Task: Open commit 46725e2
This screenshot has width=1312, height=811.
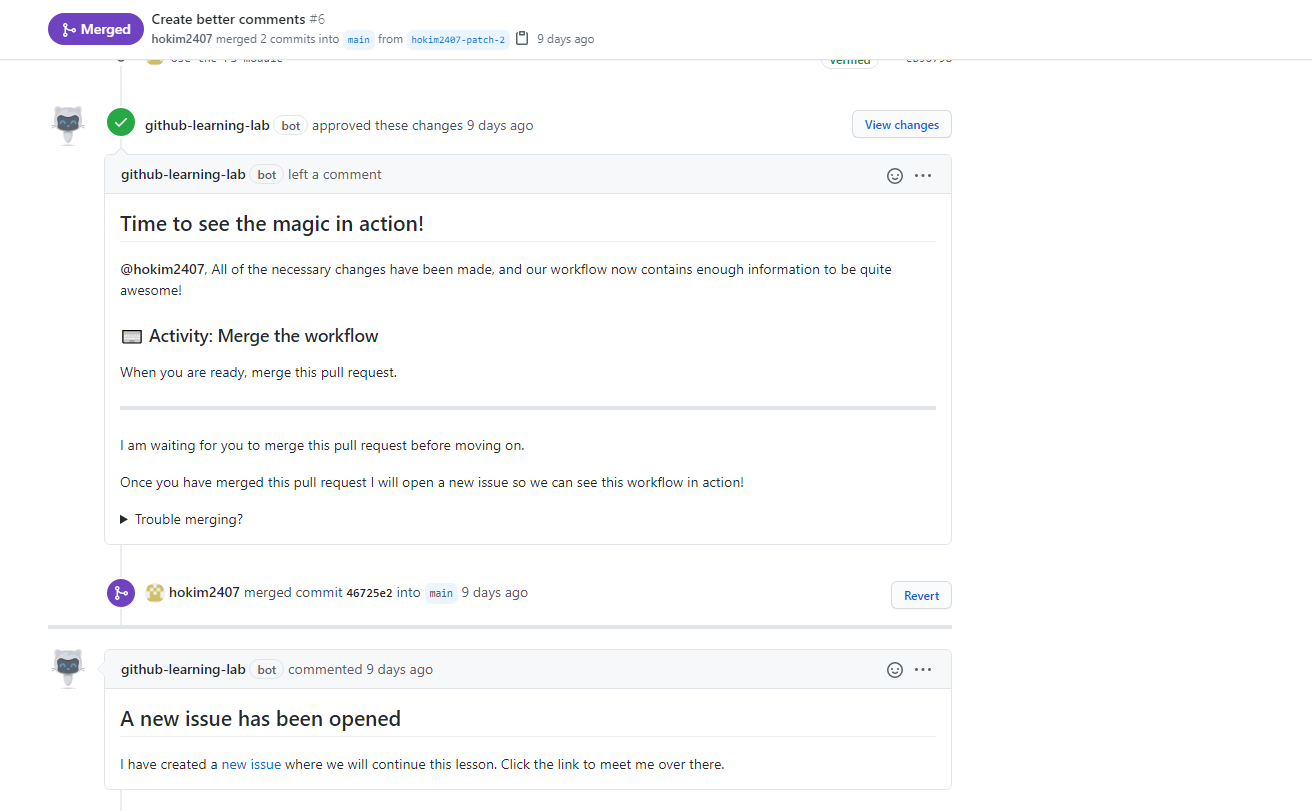Action: click(x=369, y=593)
